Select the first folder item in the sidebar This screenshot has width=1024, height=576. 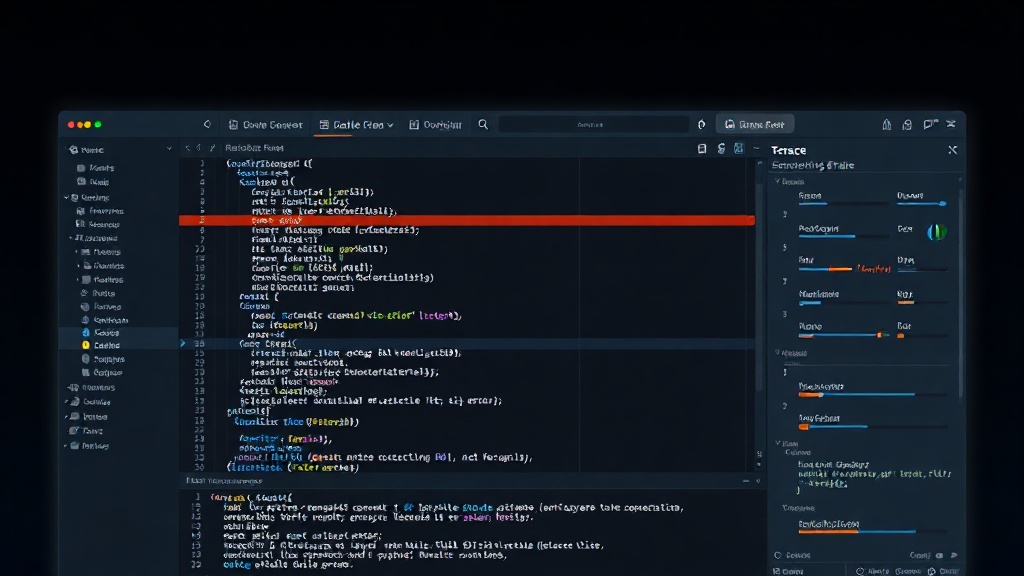[95, 168]
